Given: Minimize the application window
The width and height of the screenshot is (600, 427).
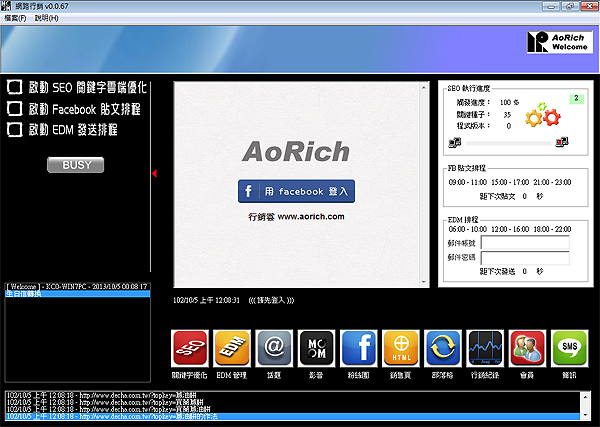Looking at the screenshot, I should click(x=551, y=6).
